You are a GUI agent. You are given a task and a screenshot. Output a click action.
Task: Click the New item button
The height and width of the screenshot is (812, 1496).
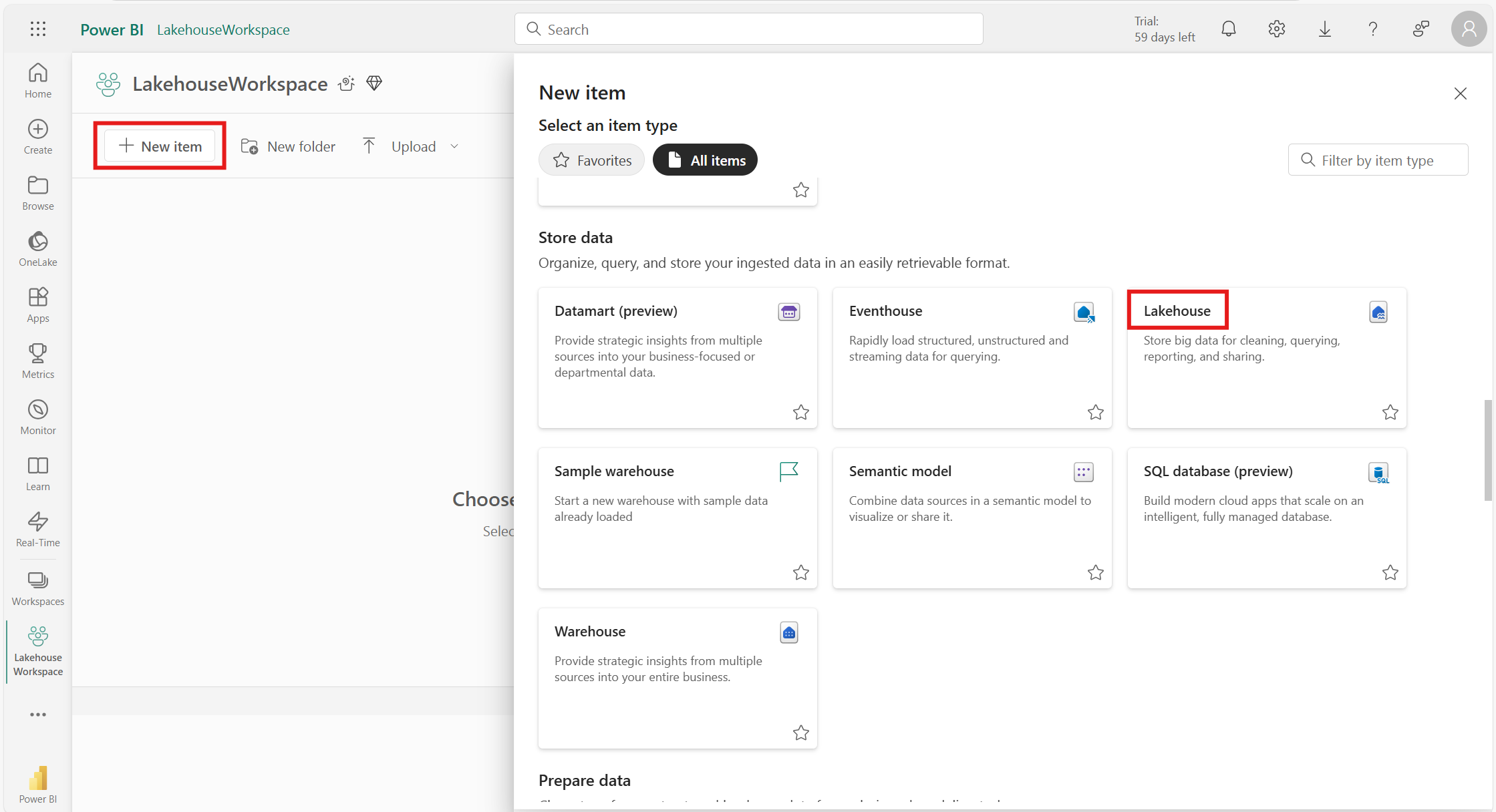tap(160, 146)
